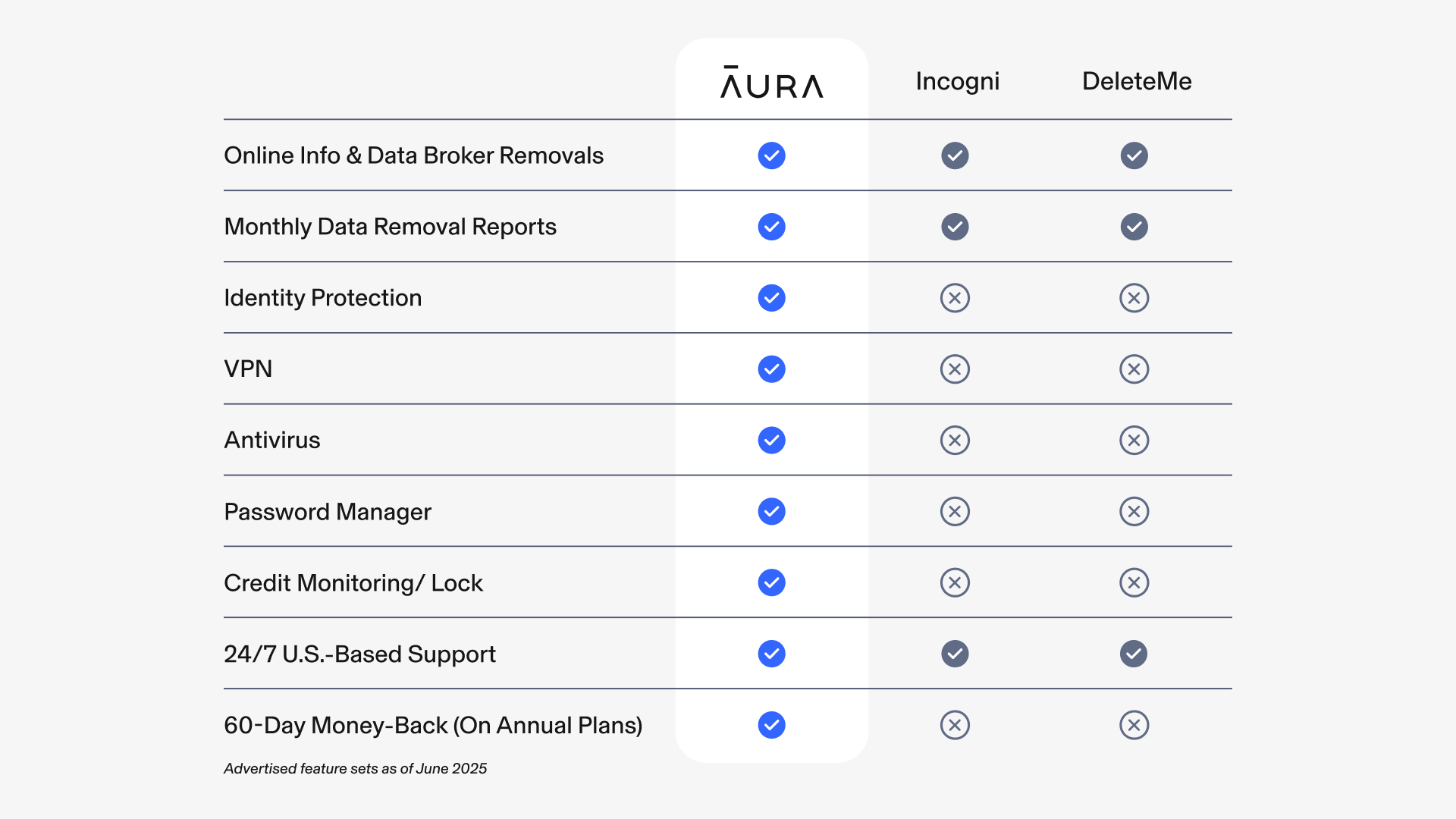1456x819 pixels.
Task: Click DeleteMe's X icon for 60-Day Money-Back
Action: click(1134, 726)
